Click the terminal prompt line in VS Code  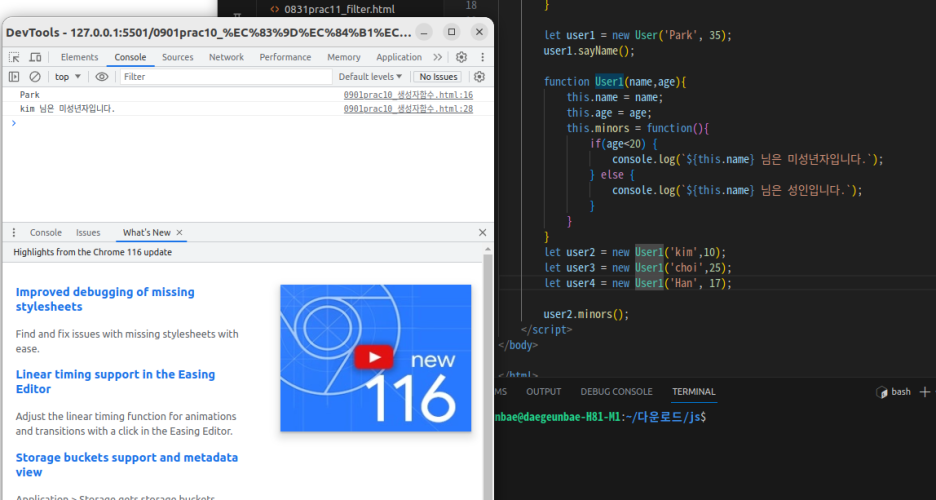600,417
